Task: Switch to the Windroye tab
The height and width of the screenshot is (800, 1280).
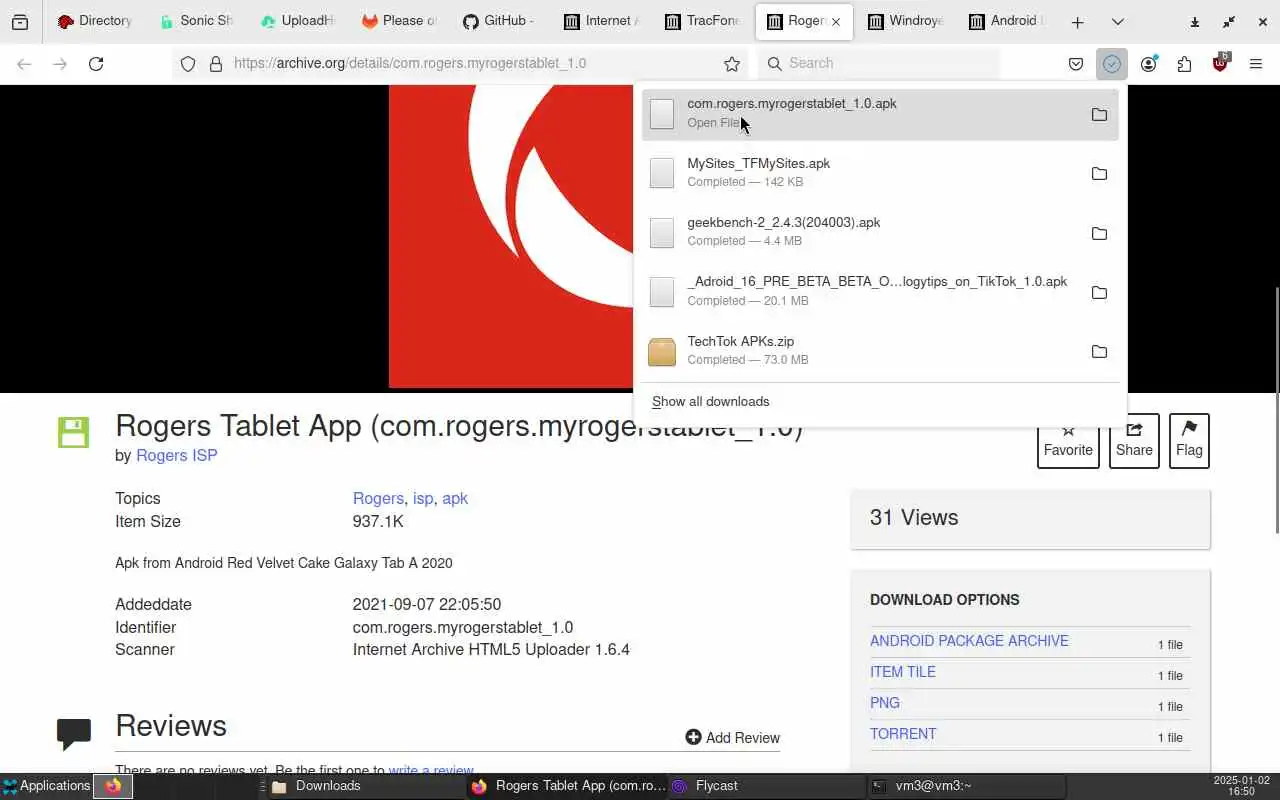Action: 906,21
